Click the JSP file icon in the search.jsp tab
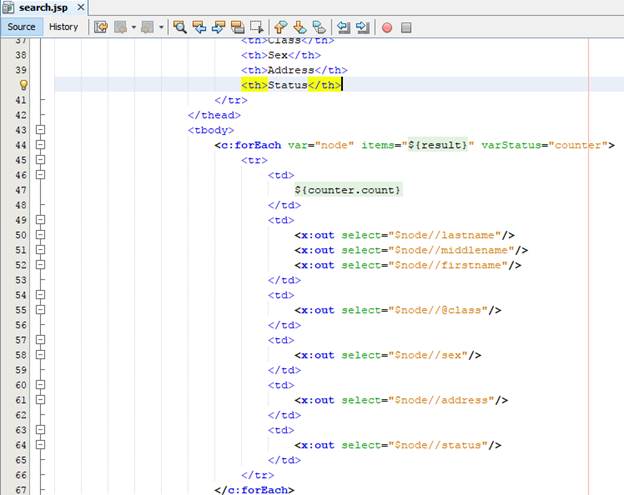Screen dimensions: 624x495 (8, 7)
